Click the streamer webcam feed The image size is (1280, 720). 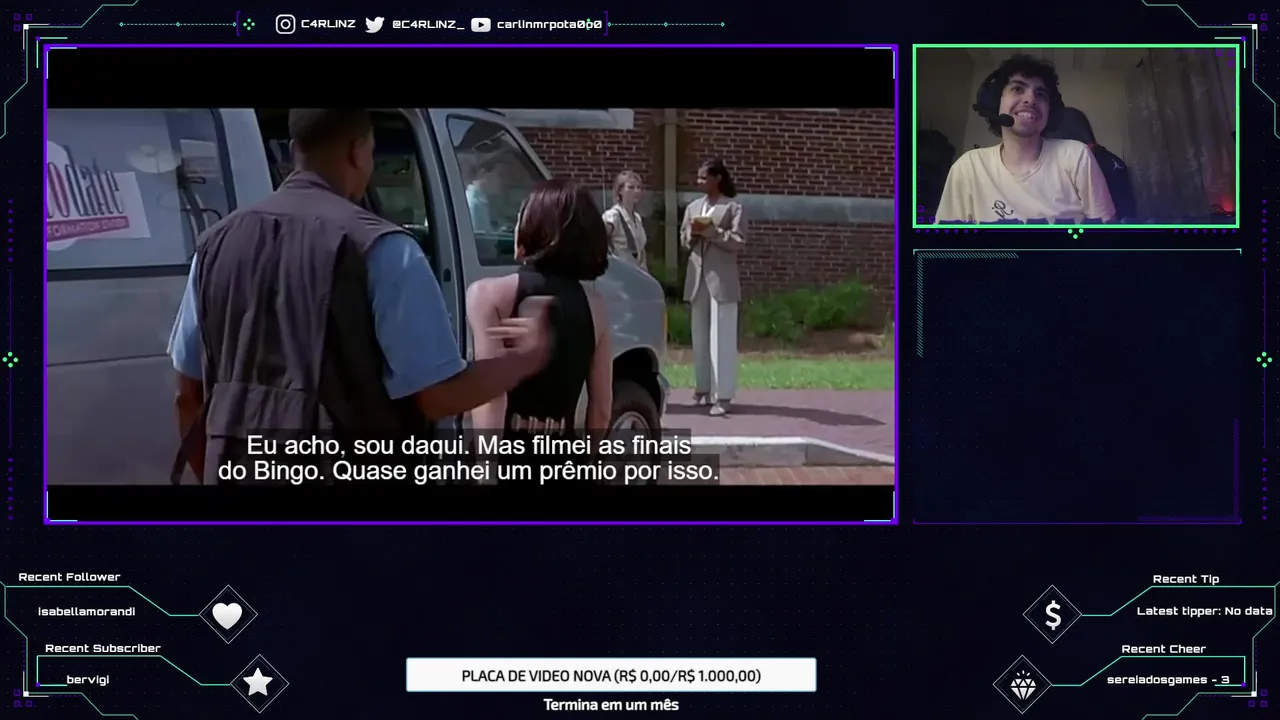(1075, 136)
